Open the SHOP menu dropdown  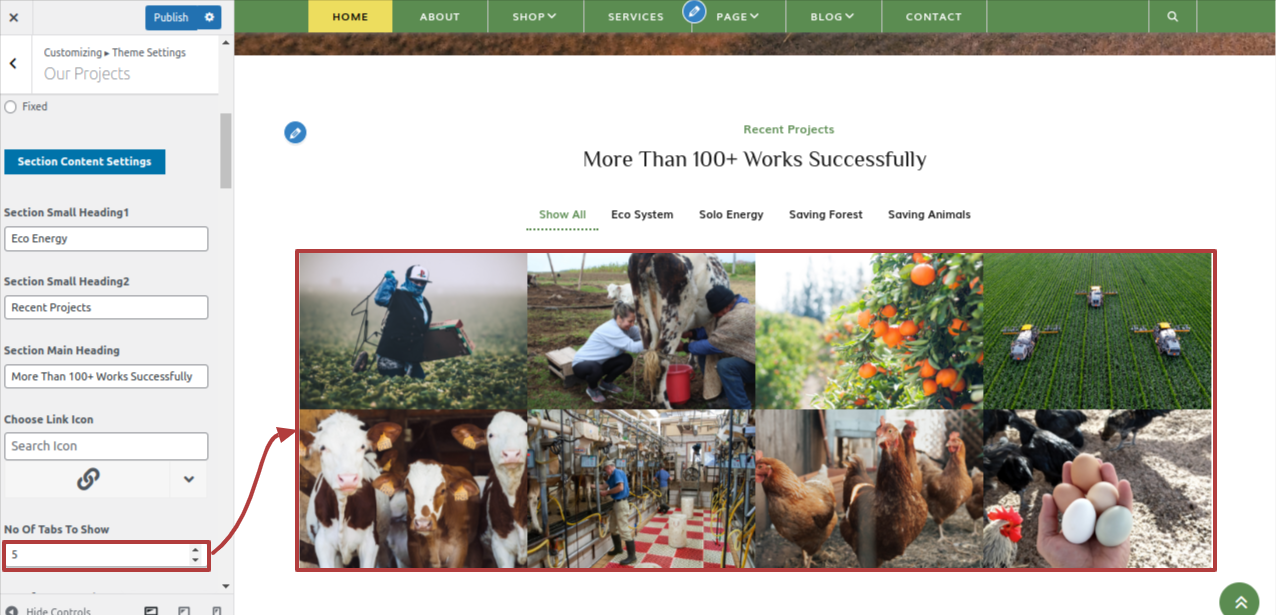tap(535, 17)
